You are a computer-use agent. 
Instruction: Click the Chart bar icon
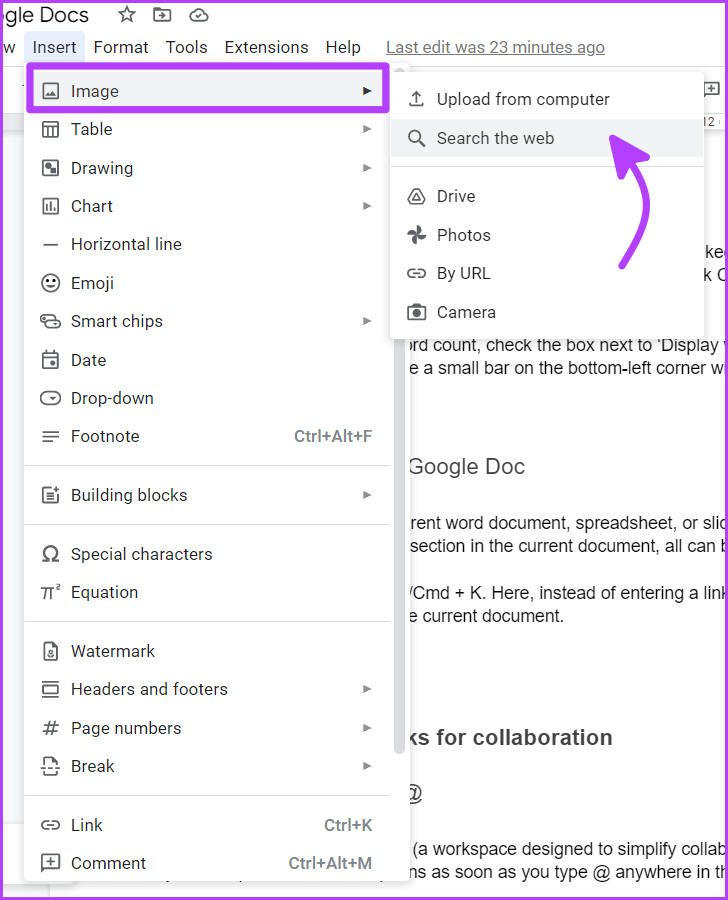[51, 206]
